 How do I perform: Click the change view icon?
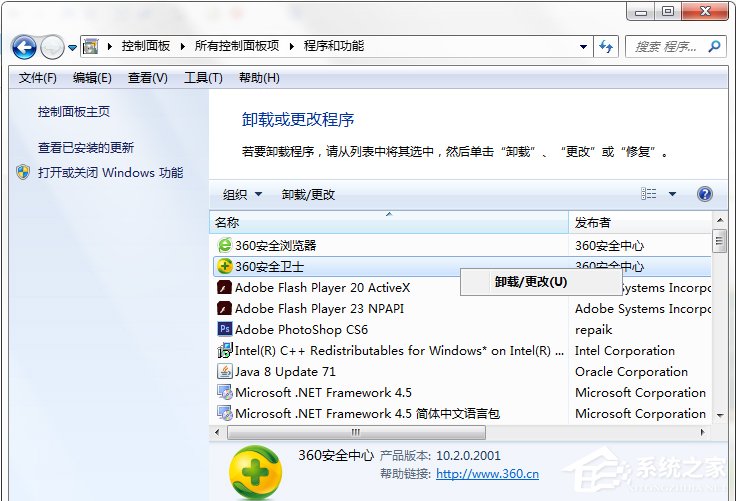coord(649,193)
